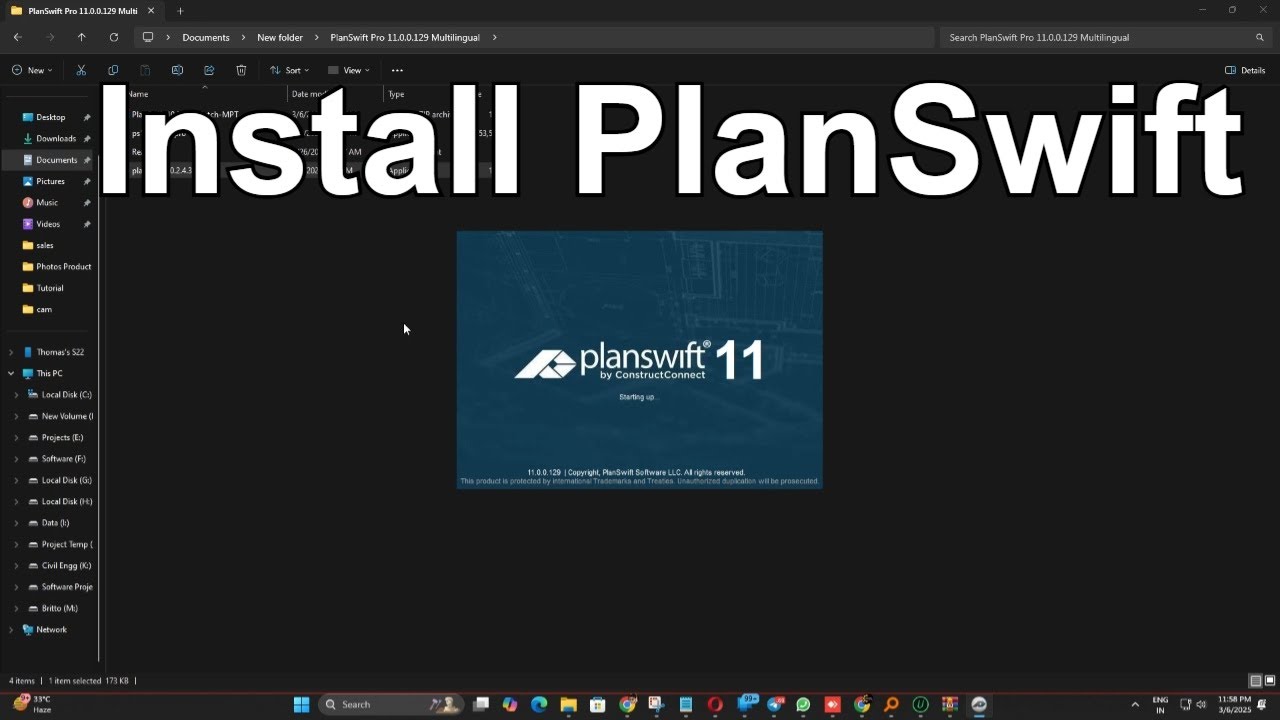Open the Windows Start menu
The width and height of the screenshot is (1280, 720).
tap(301, 704)
